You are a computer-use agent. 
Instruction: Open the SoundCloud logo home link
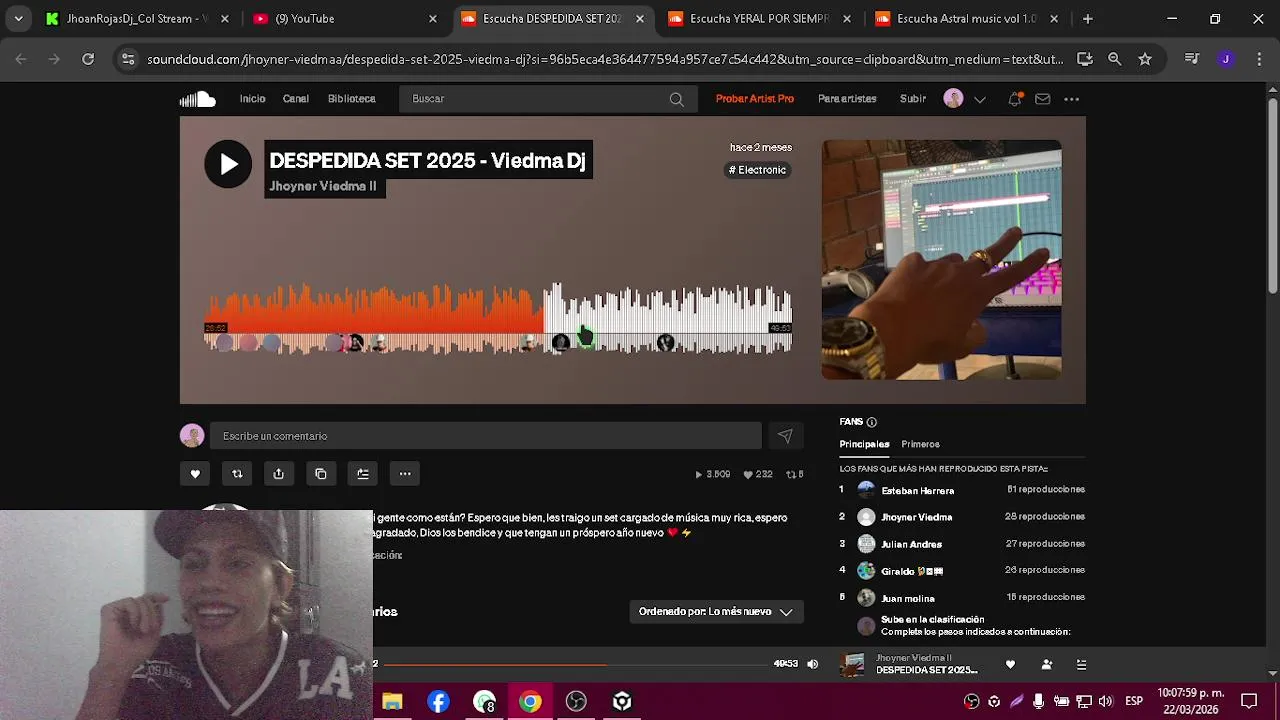(197, 99)
